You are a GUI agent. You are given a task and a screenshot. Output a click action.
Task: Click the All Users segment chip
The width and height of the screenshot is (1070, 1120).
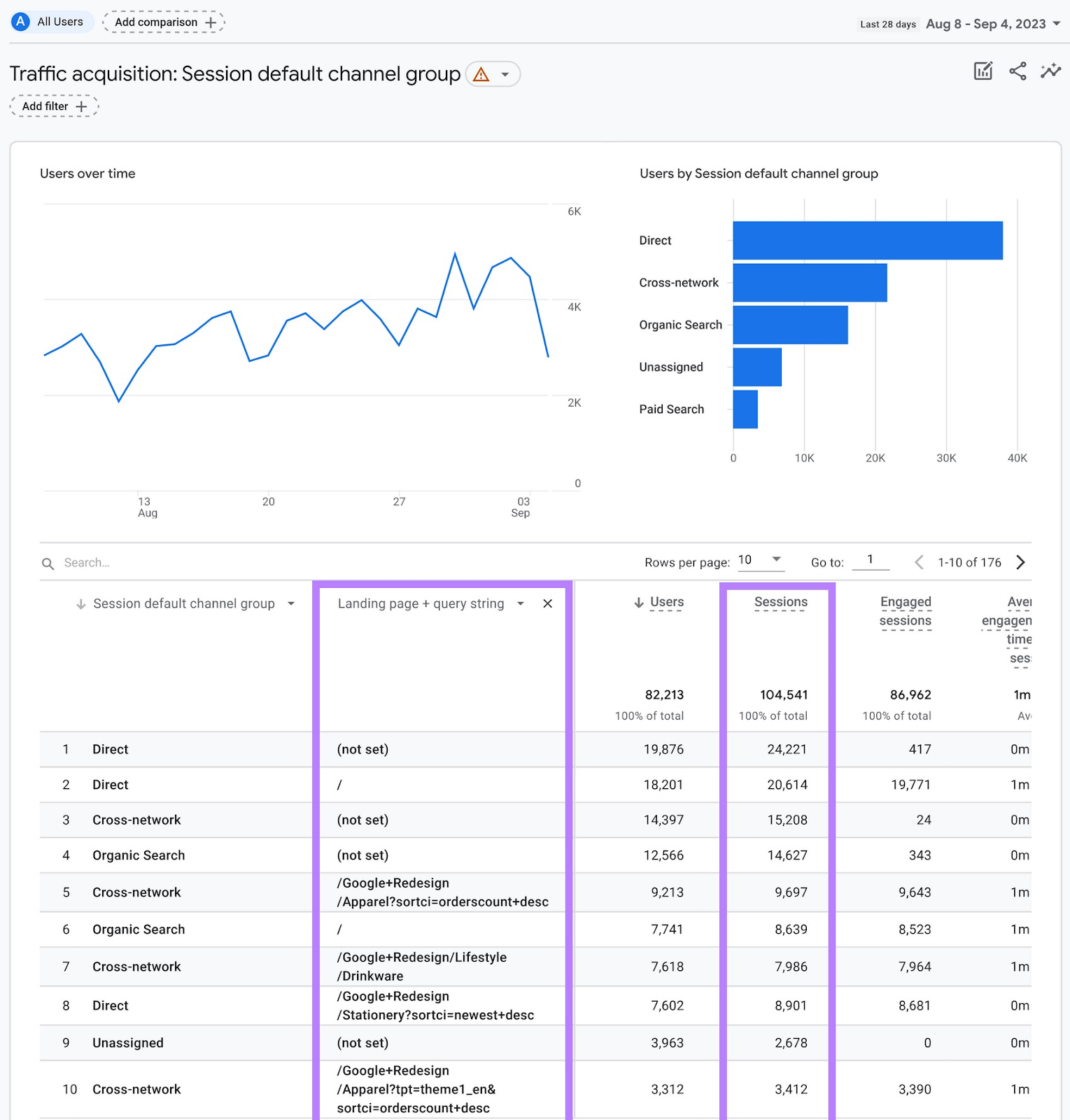pyautogui.click(x=52, y=22)
